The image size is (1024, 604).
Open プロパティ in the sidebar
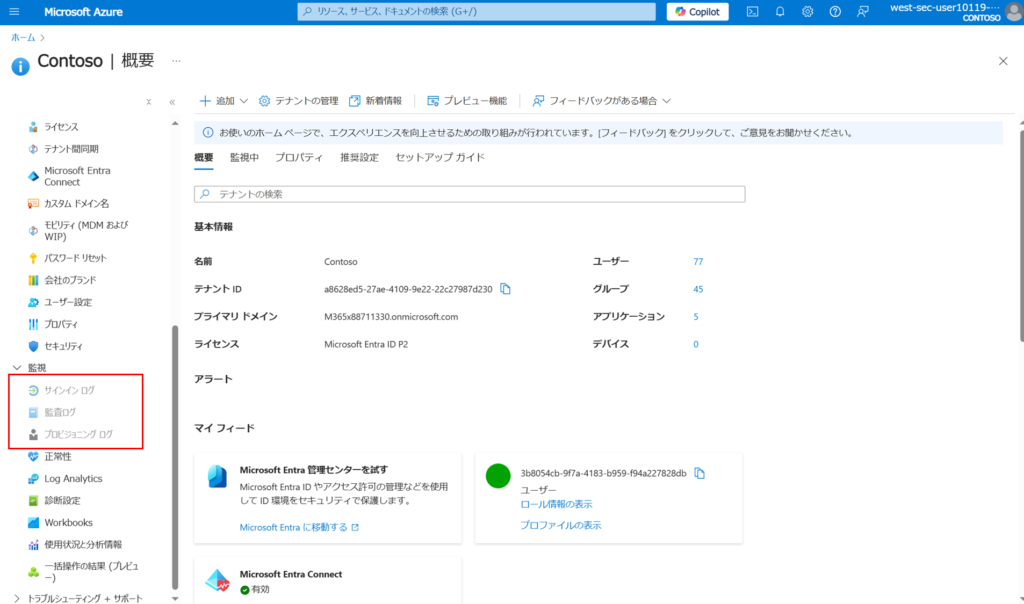tap(61, 324)
